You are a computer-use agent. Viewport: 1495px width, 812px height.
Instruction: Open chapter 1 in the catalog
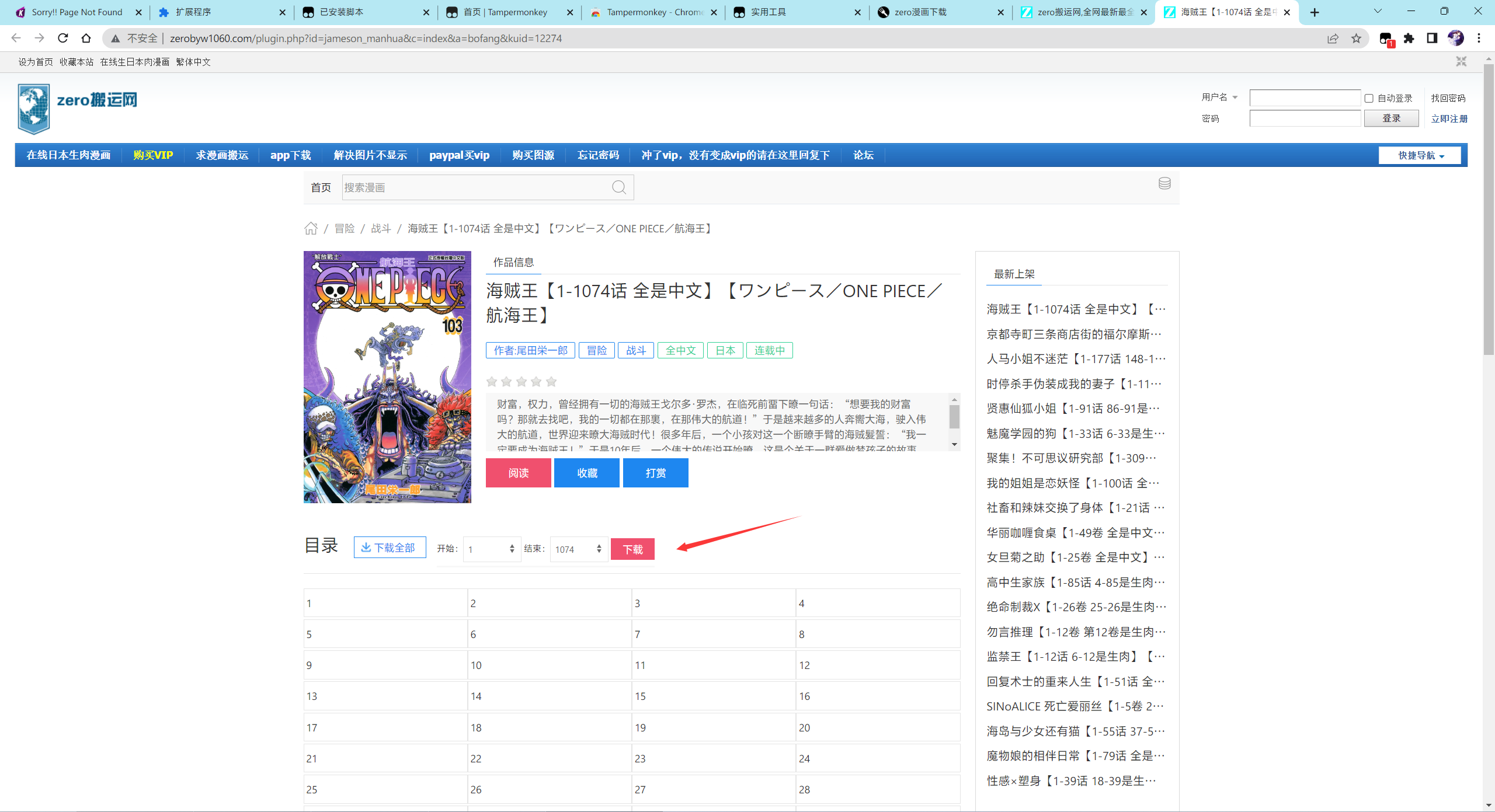(385, 603)
